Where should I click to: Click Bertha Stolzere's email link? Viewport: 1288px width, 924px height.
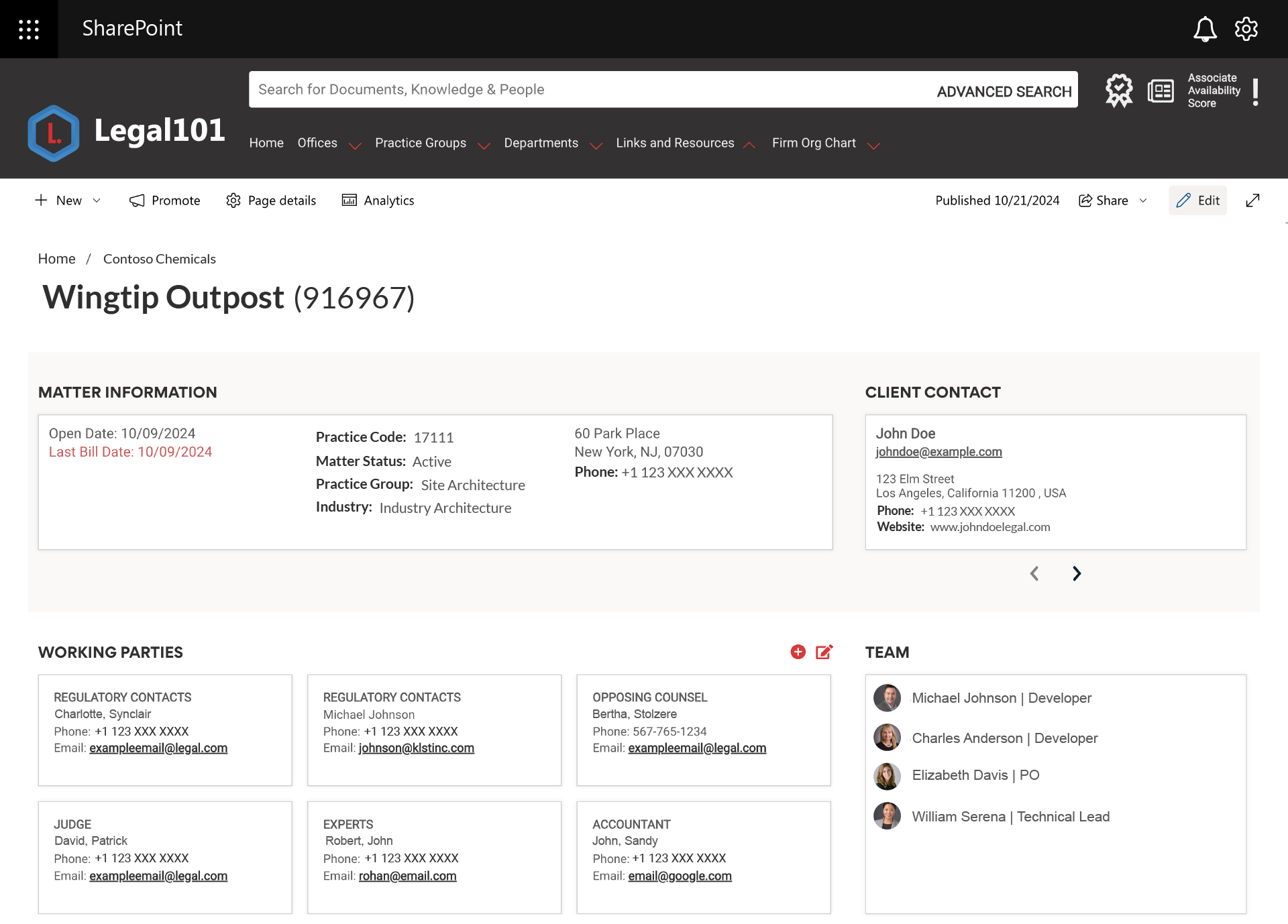pos(697,748)
